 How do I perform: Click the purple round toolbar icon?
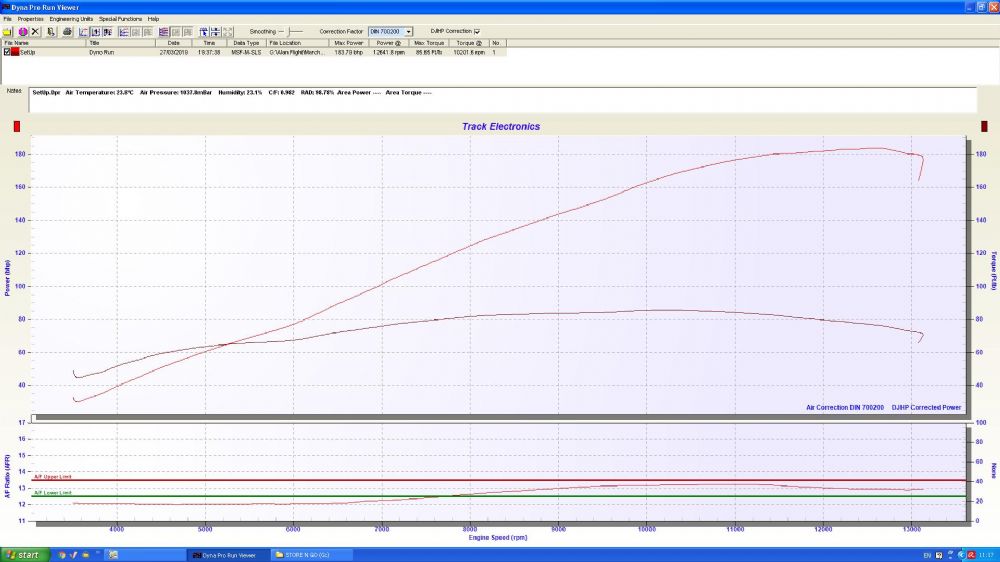pos(22,32)
